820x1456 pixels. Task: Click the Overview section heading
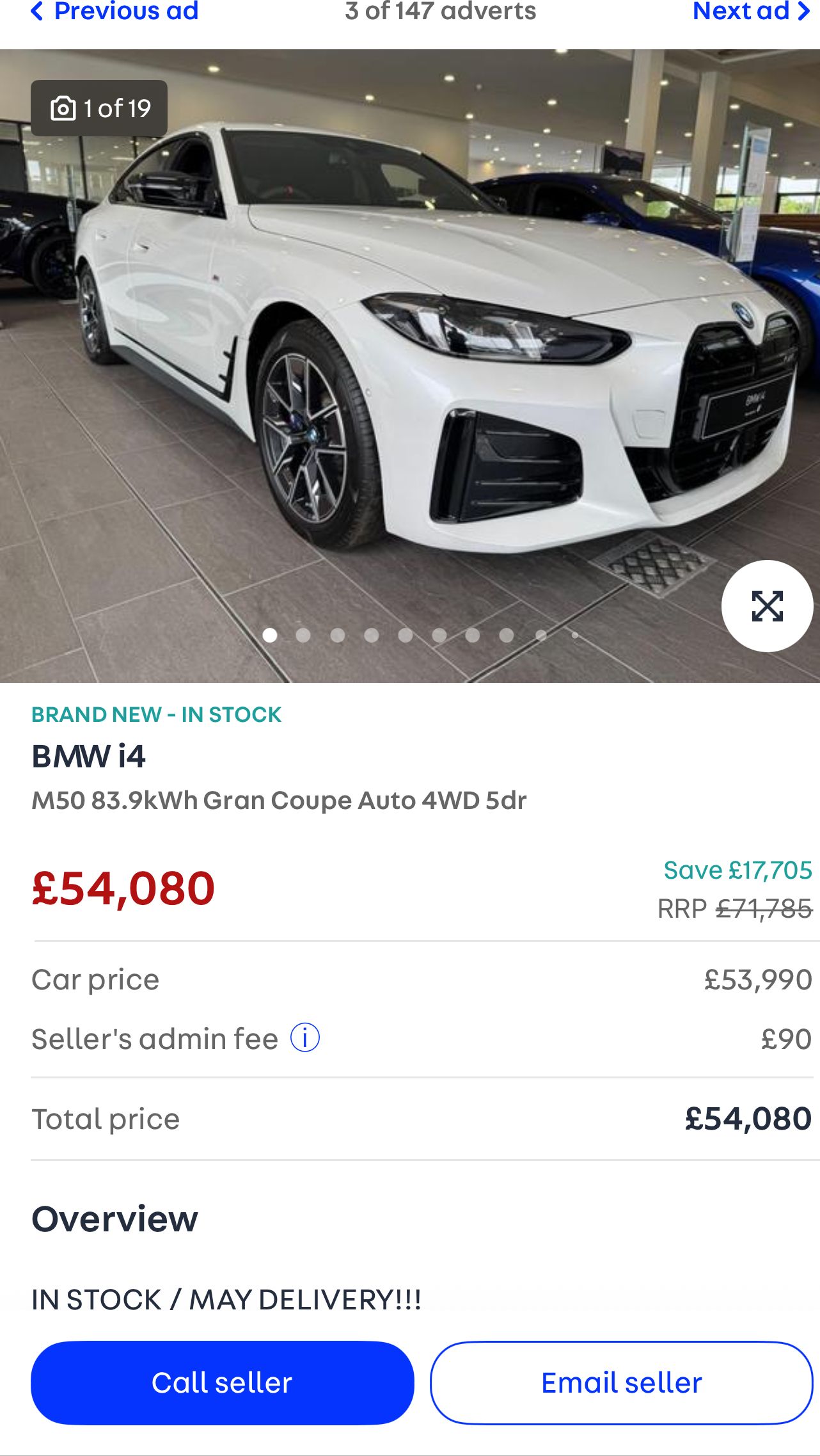(115, 1219)
